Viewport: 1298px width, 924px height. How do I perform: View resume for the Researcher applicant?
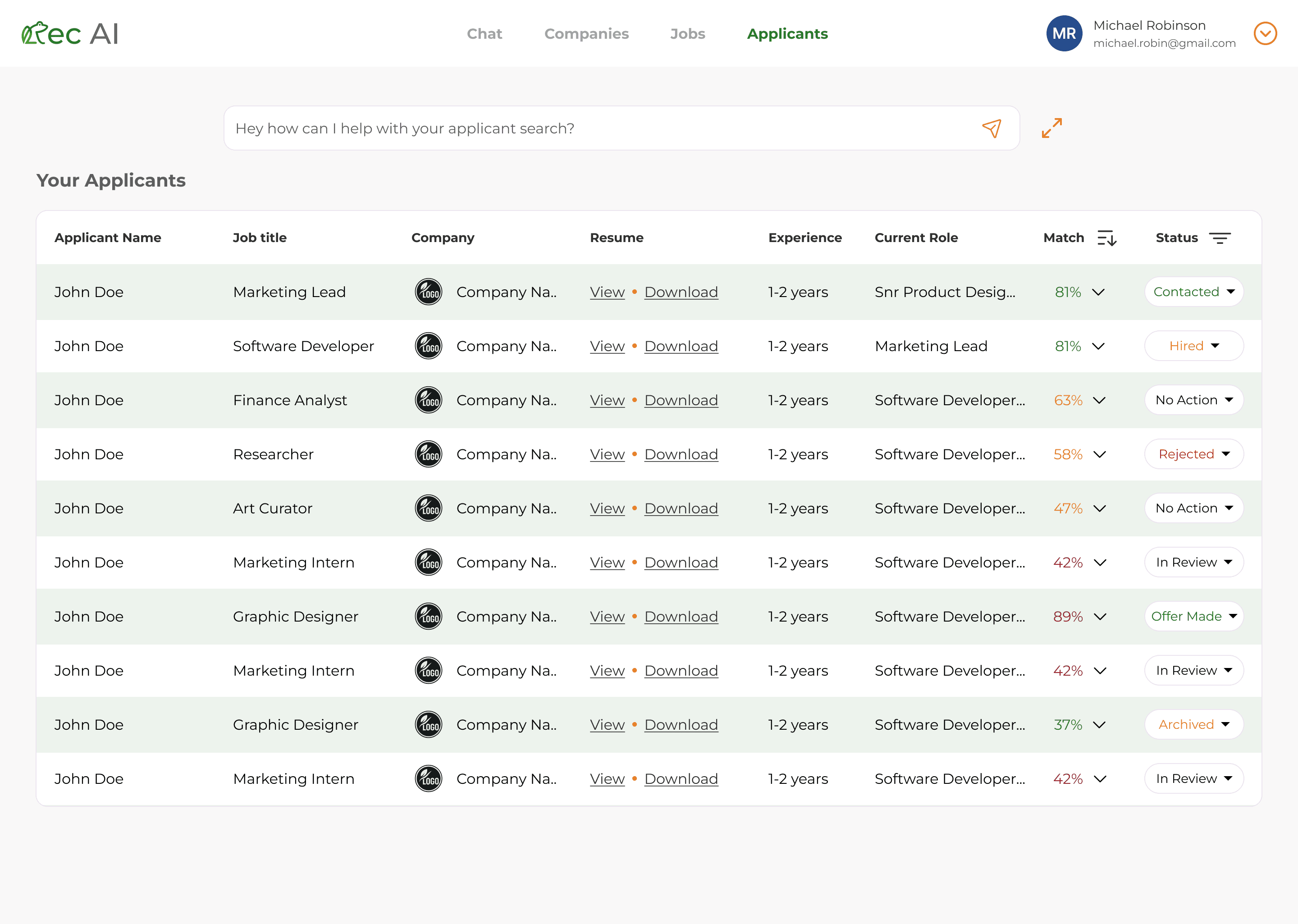[607, 454]
